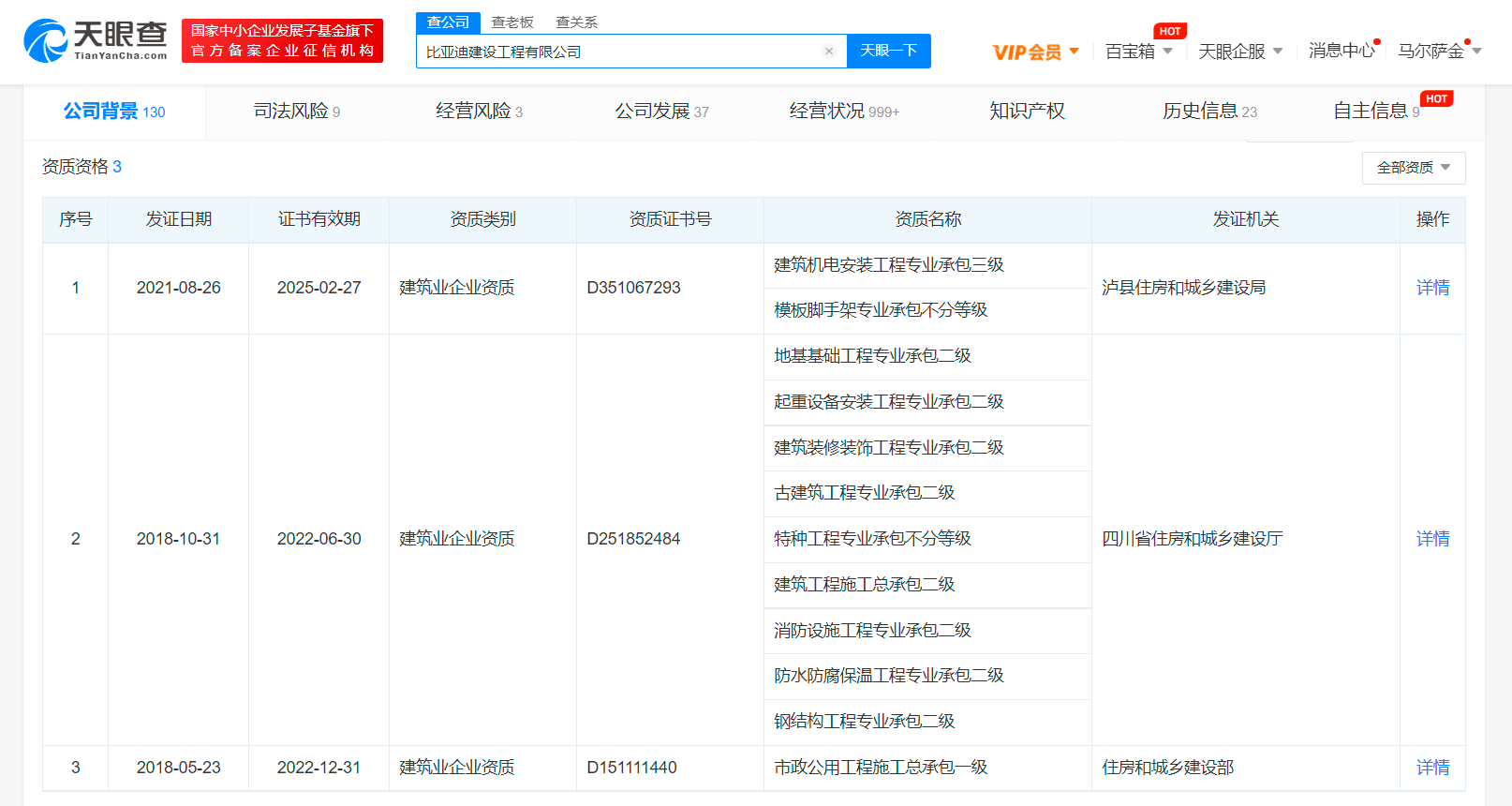Click the 证书有效期 column header

click(319, 219)
